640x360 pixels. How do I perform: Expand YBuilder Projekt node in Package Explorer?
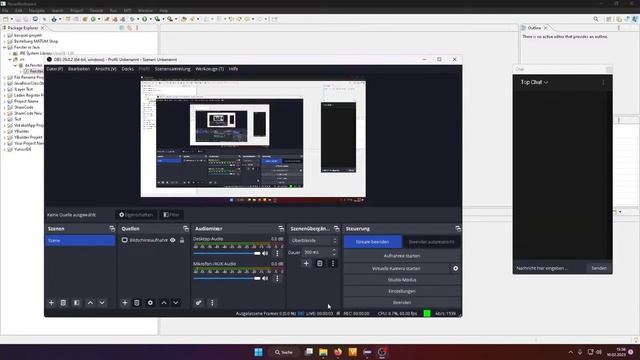tap(5, 138)
